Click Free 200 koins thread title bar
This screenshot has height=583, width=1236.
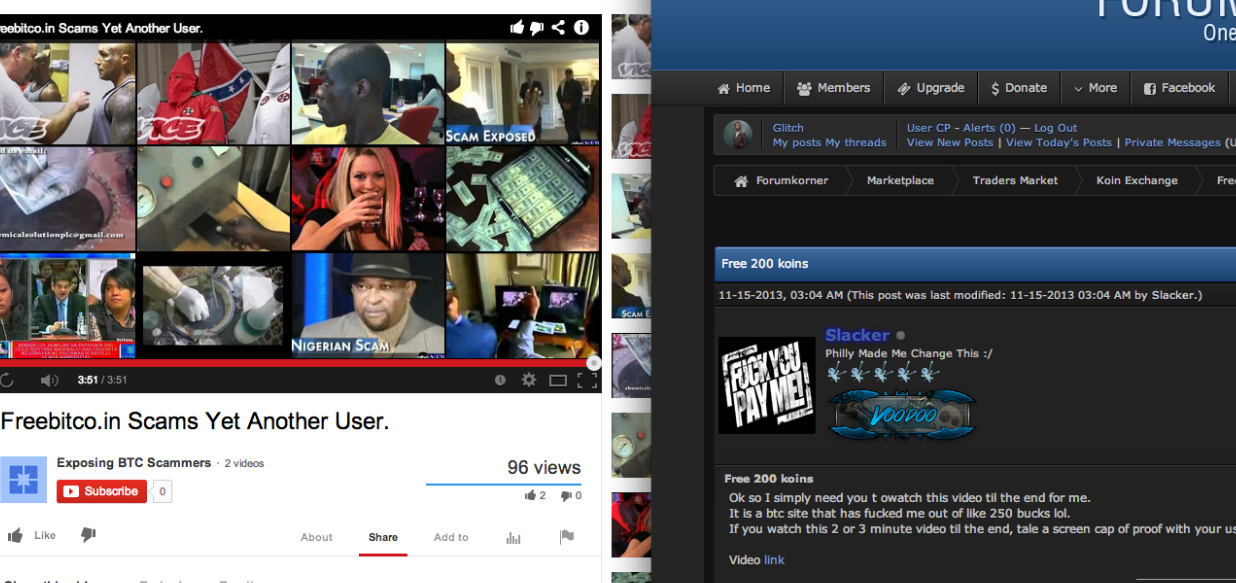tap(975, 264)
